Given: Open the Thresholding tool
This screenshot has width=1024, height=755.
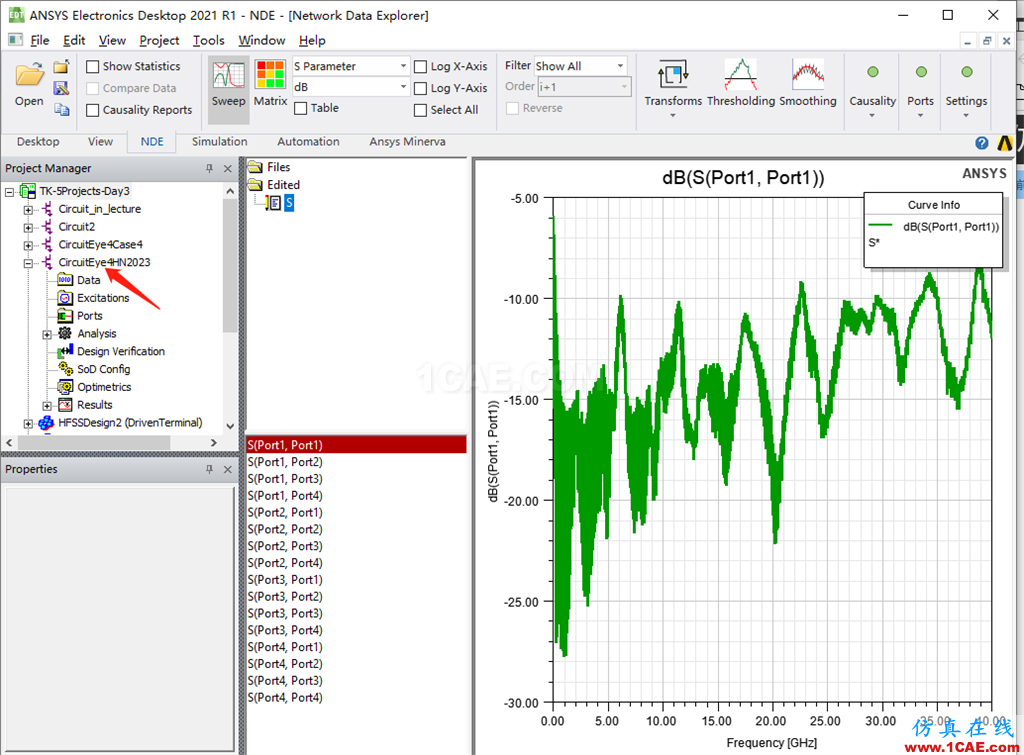Looking at the screenshot, I should [741, 74].
